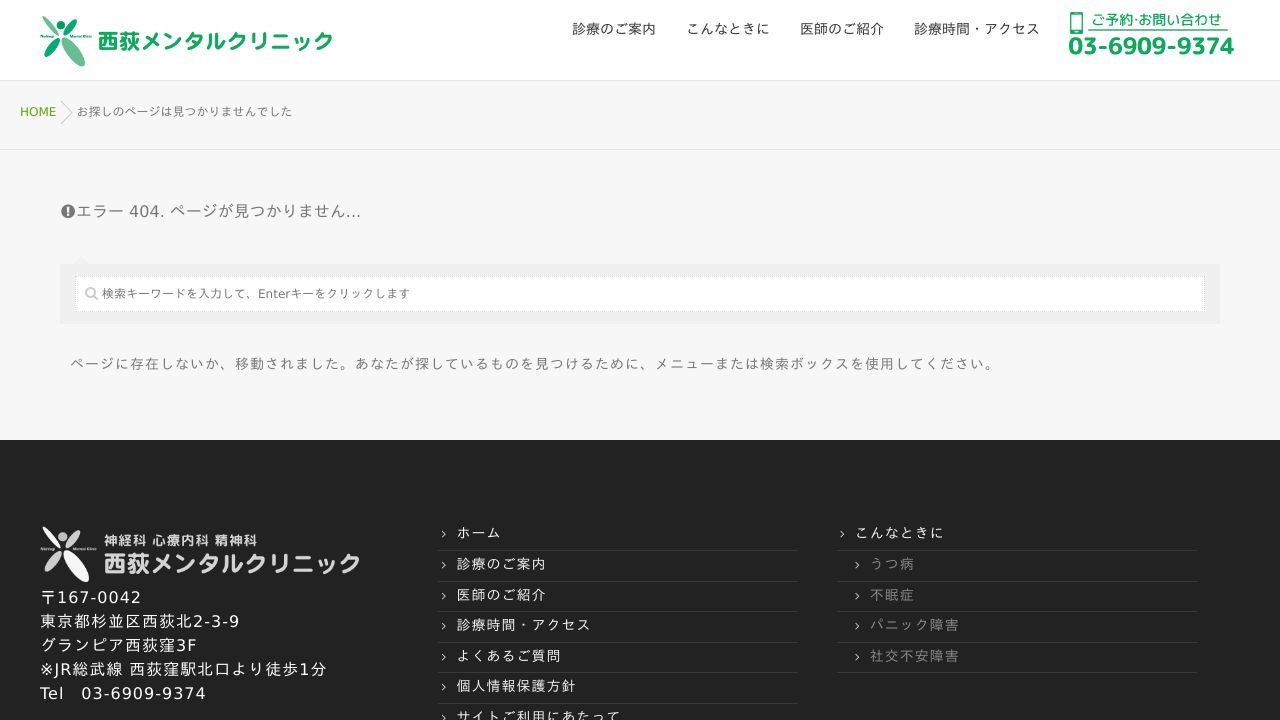The height and width of the screenshot is (720, 1280).
Task: Click the arrow next to よくあるご質問
Action: point(444,656)
